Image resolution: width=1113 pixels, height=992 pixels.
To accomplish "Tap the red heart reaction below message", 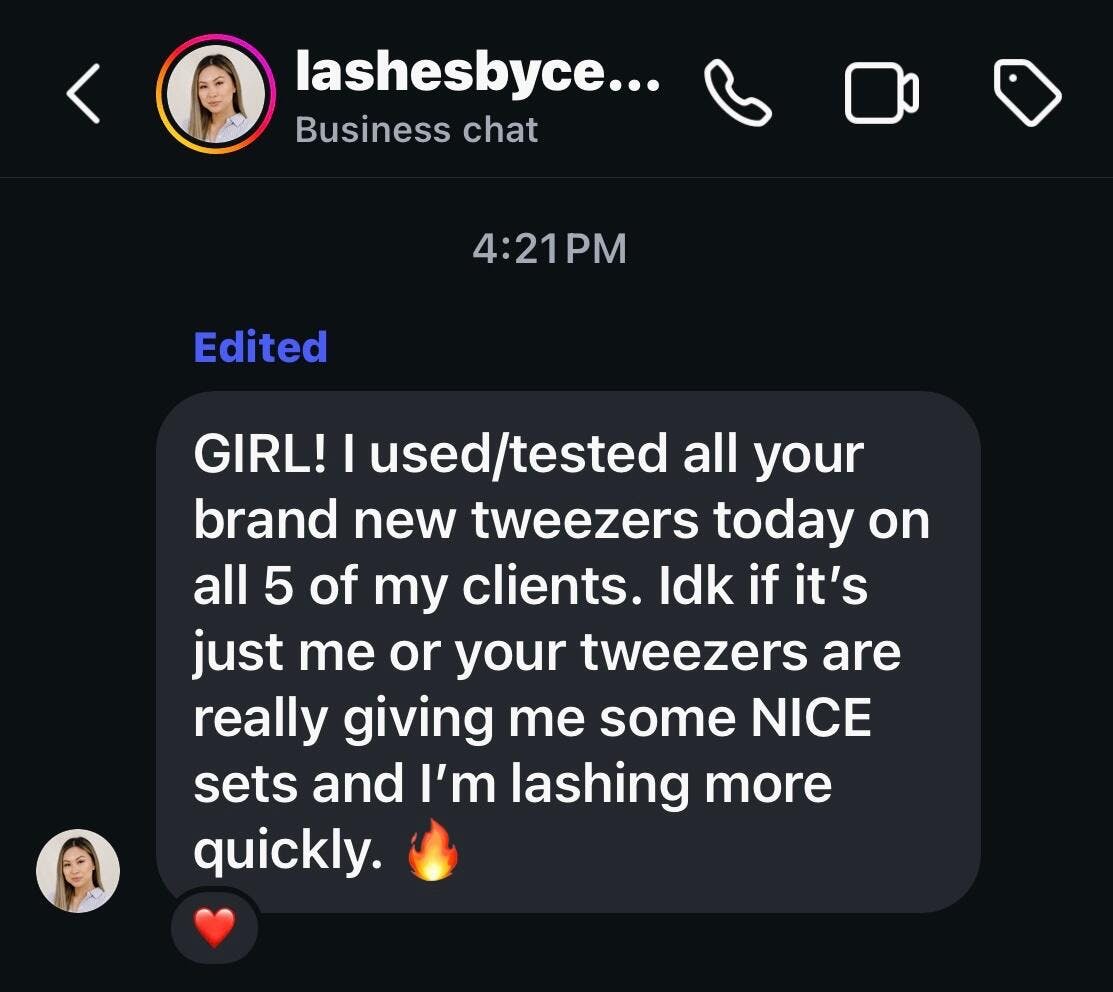I will pos(213,930).
